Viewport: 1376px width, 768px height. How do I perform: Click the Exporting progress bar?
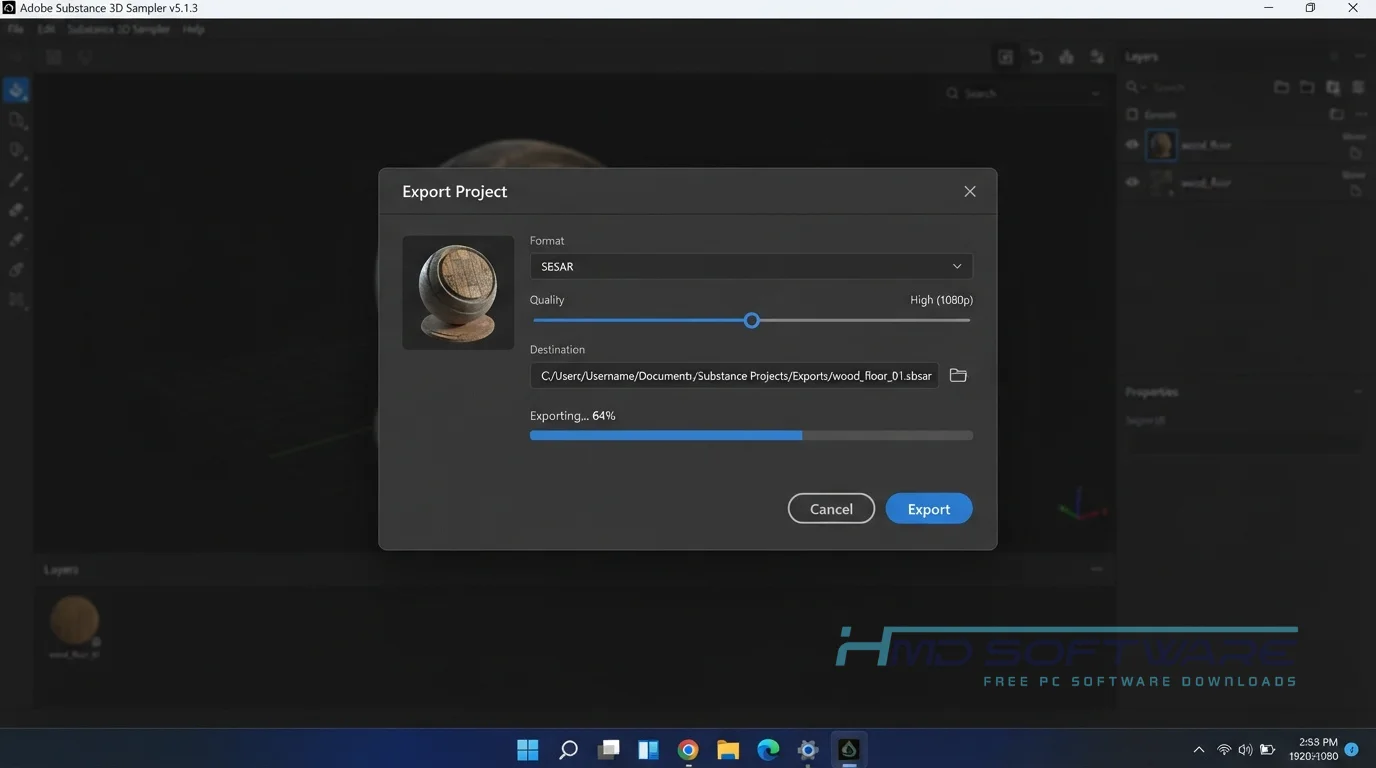click(x=751, y=435)
